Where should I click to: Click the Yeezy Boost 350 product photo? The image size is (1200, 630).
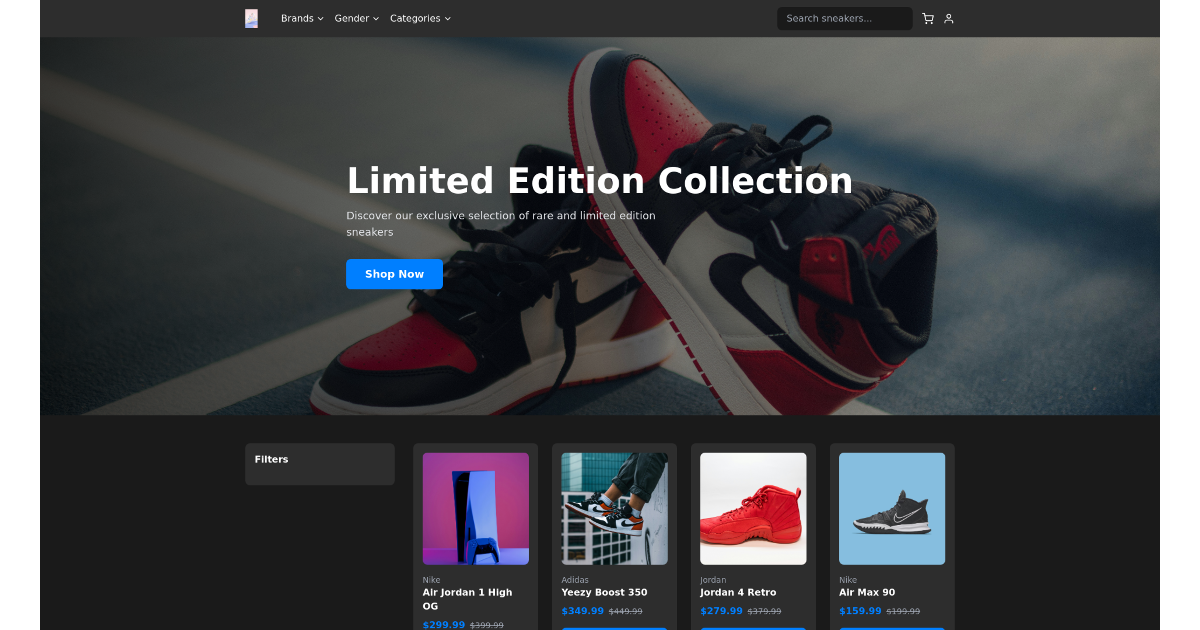coord(614,509)
